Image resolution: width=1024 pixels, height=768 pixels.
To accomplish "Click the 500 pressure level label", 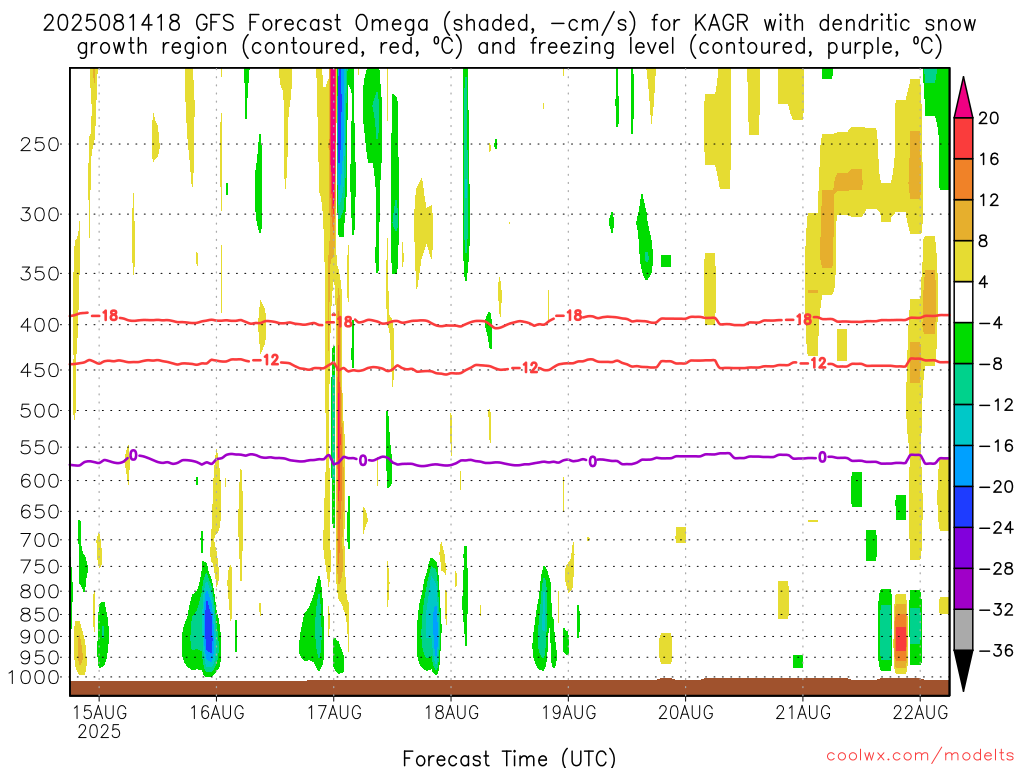I will 39,411.
